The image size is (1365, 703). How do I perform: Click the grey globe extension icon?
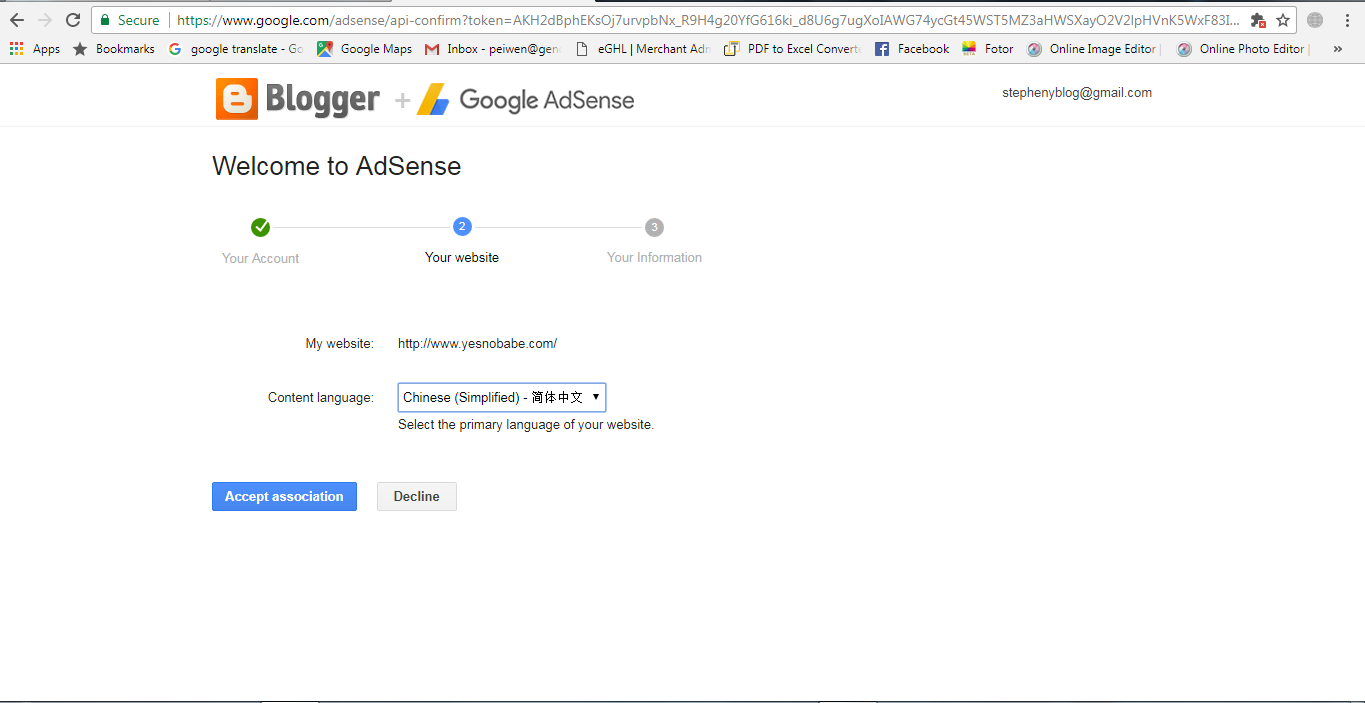tap(1315, 20)
